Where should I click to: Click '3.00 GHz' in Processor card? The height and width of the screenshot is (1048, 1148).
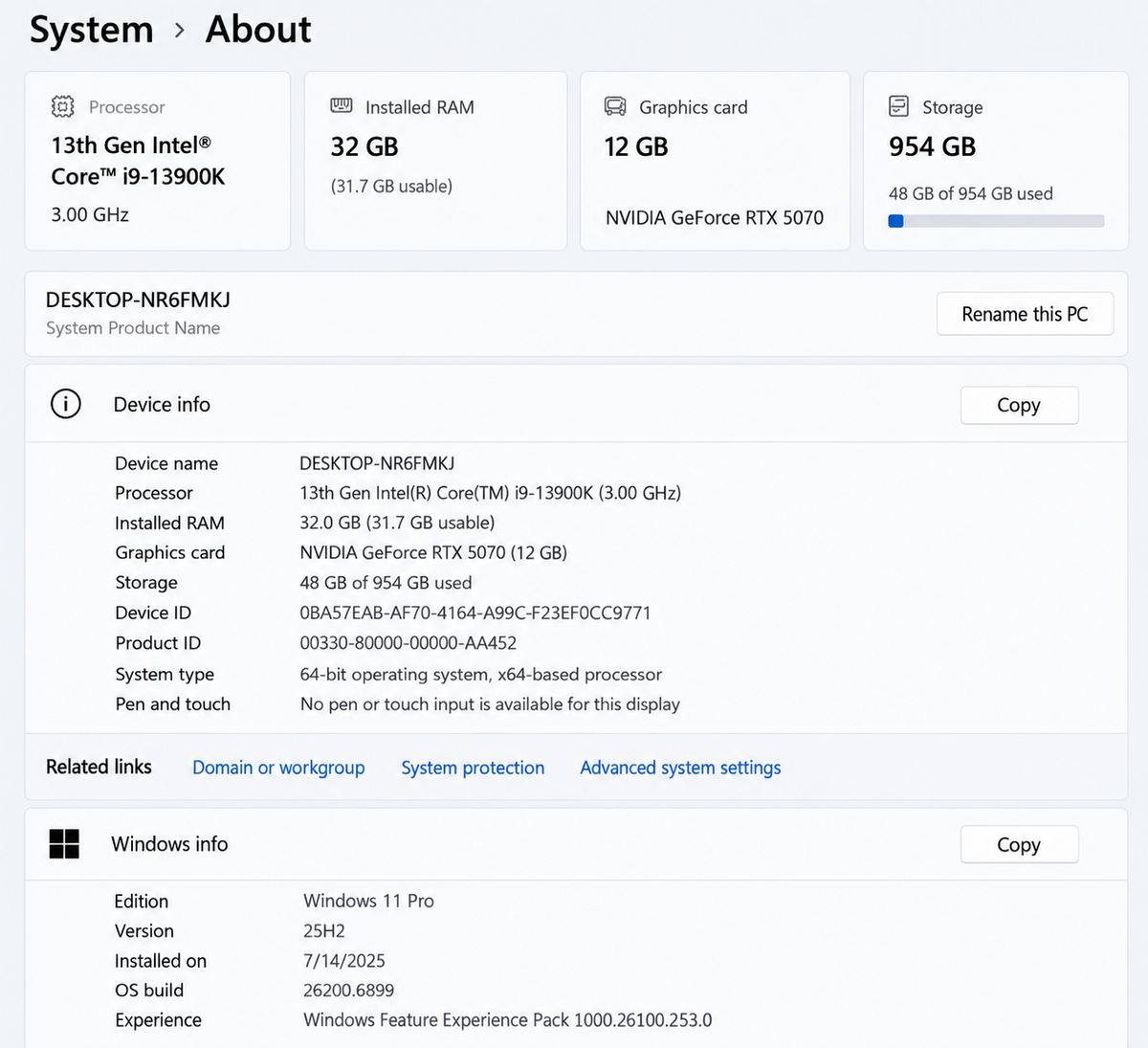90,214
